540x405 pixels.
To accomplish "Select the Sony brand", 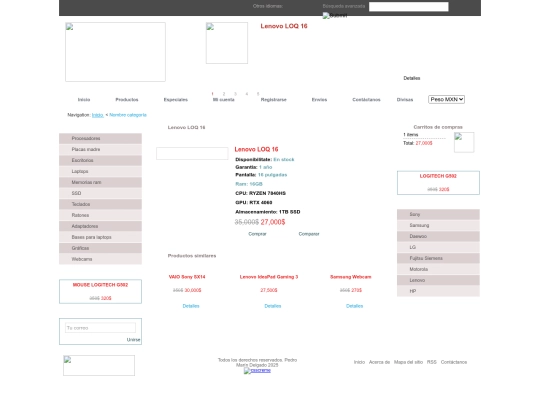I will pos(438,215).
